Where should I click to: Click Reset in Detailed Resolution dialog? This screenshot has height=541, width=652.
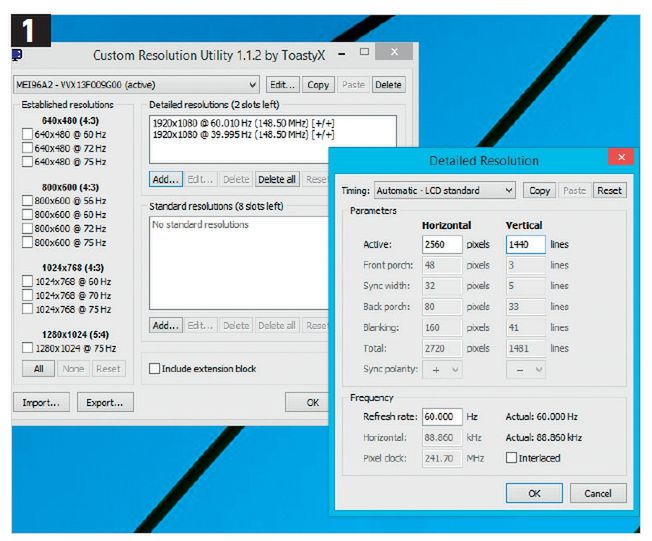[x=610, y=190]
